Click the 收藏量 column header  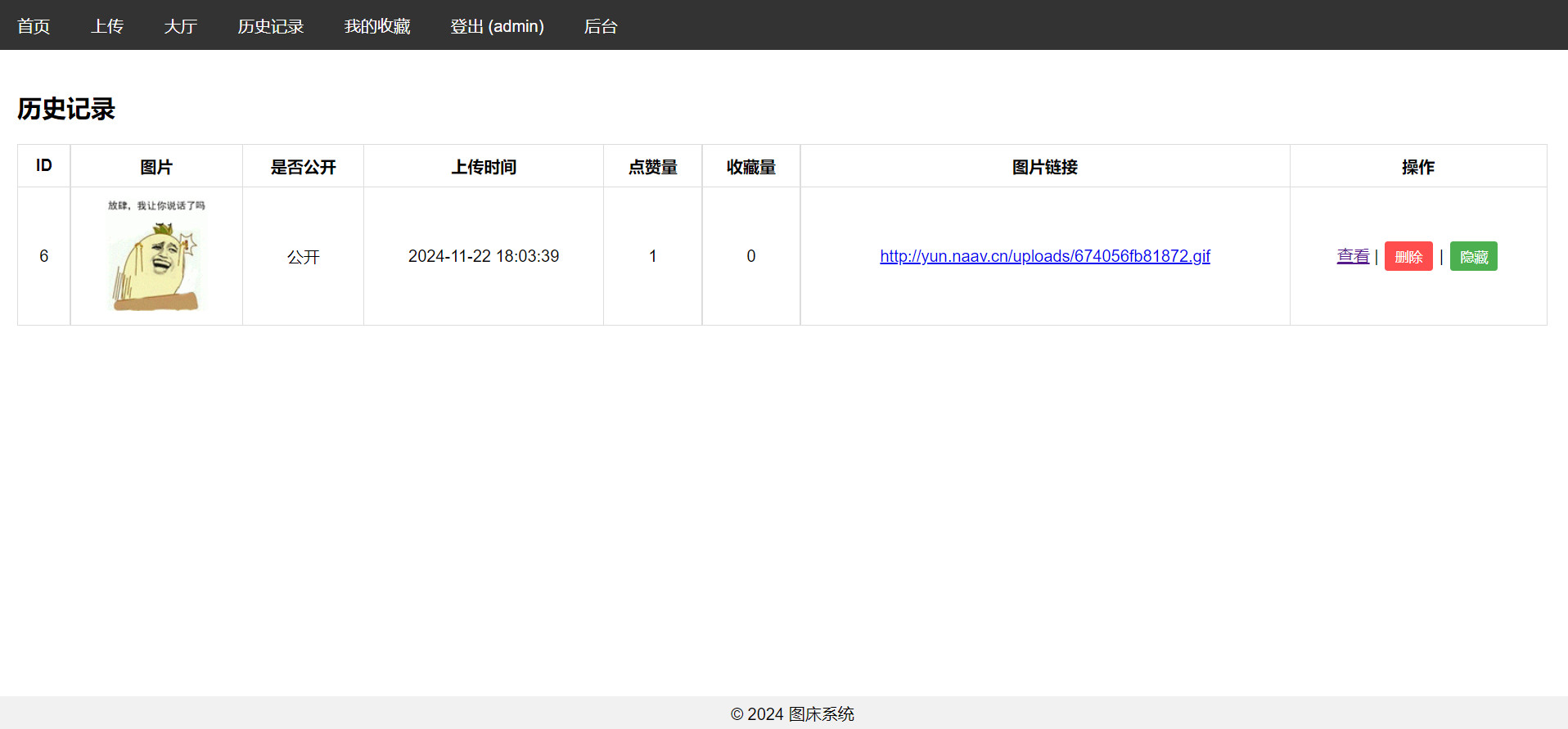(x=750, y=167)
